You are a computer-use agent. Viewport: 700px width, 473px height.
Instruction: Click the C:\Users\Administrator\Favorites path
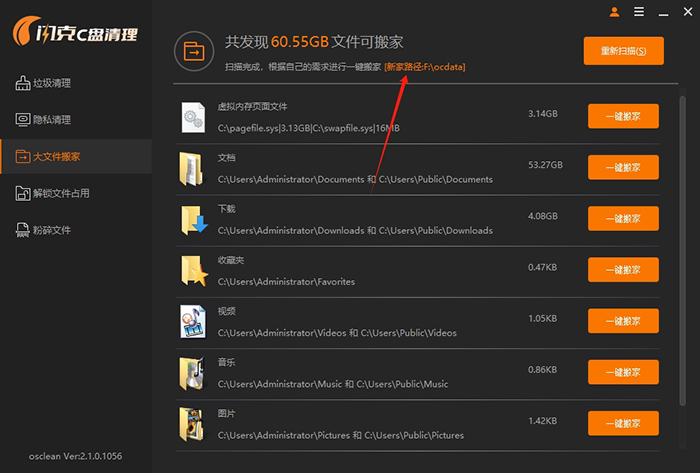coord(286,282)
